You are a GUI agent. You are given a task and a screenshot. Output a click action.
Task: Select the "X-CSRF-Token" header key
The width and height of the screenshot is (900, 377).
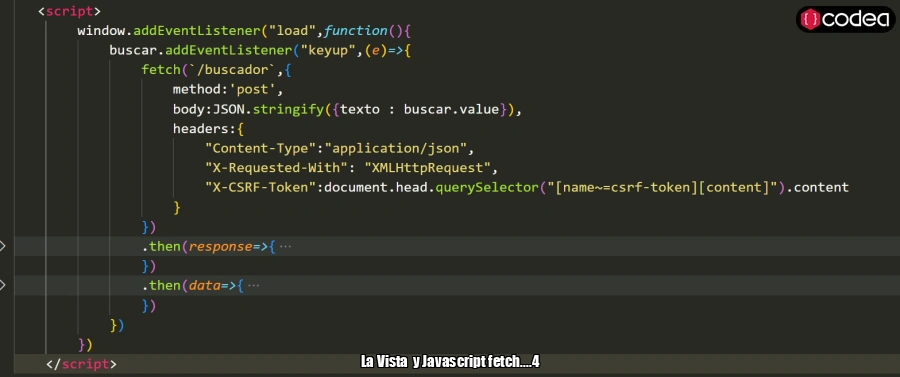[261, 188]
